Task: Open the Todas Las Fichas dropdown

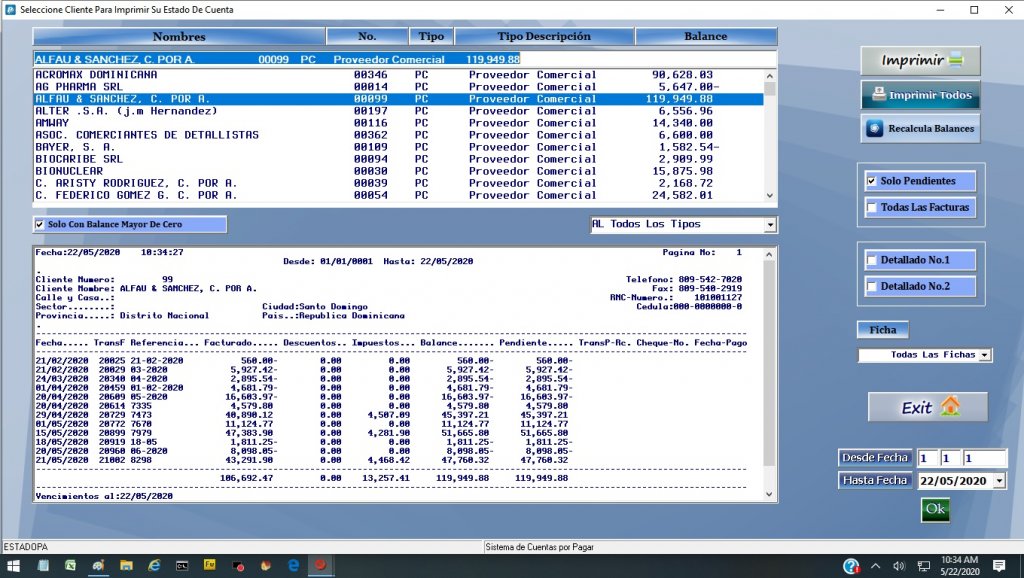Action: coord(985,355)
